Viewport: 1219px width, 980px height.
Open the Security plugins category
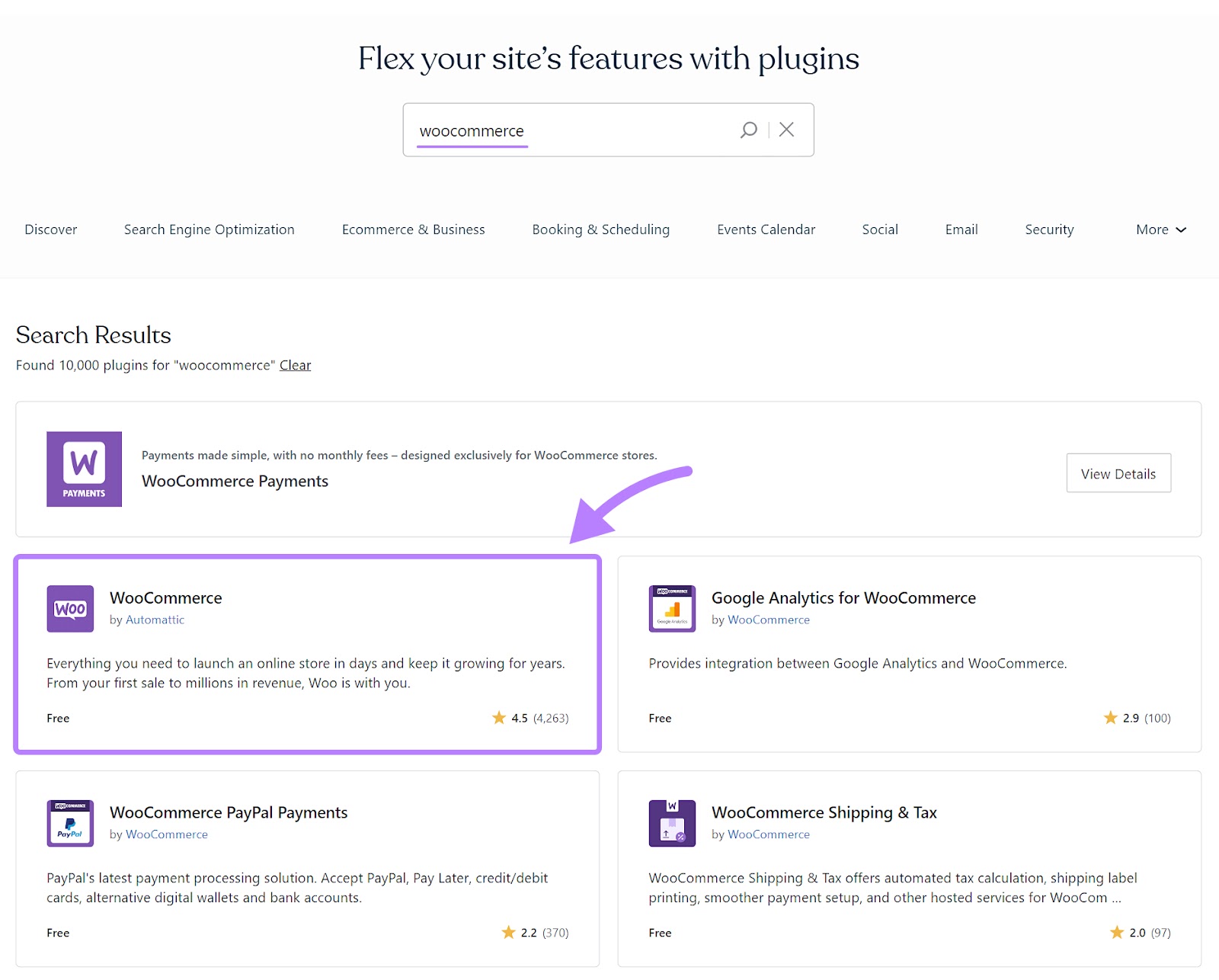click(x=1049, y=229)
